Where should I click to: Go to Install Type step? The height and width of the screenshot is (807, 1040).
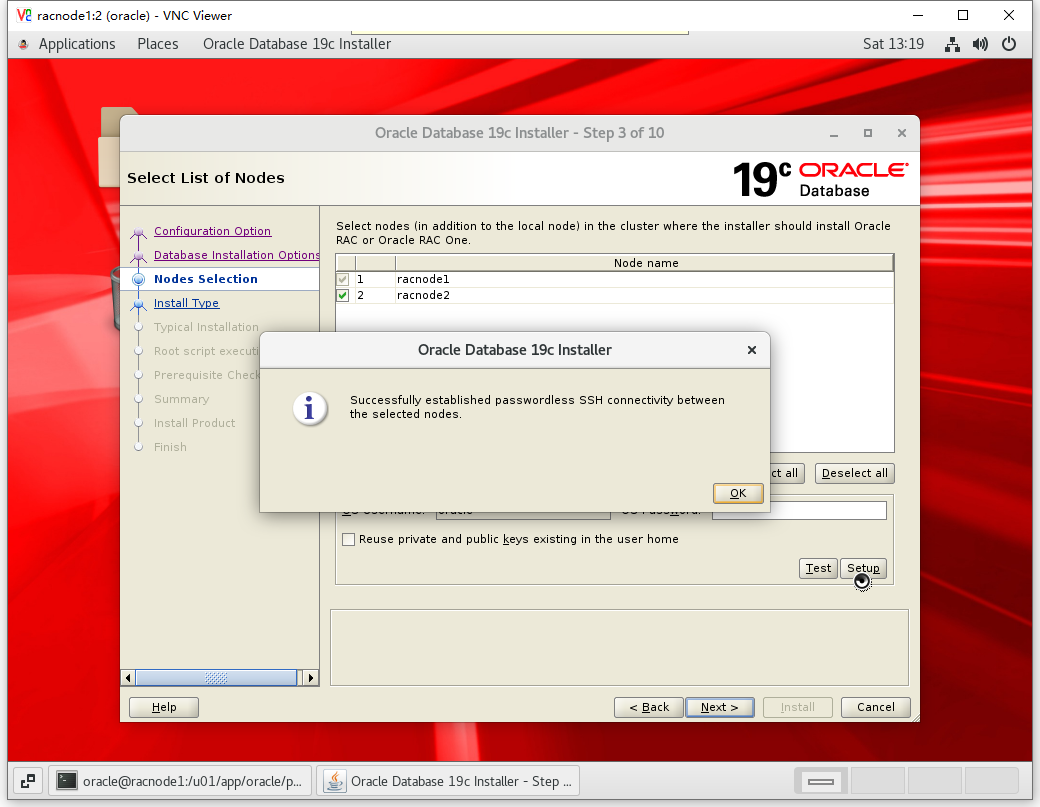(186, 303)
